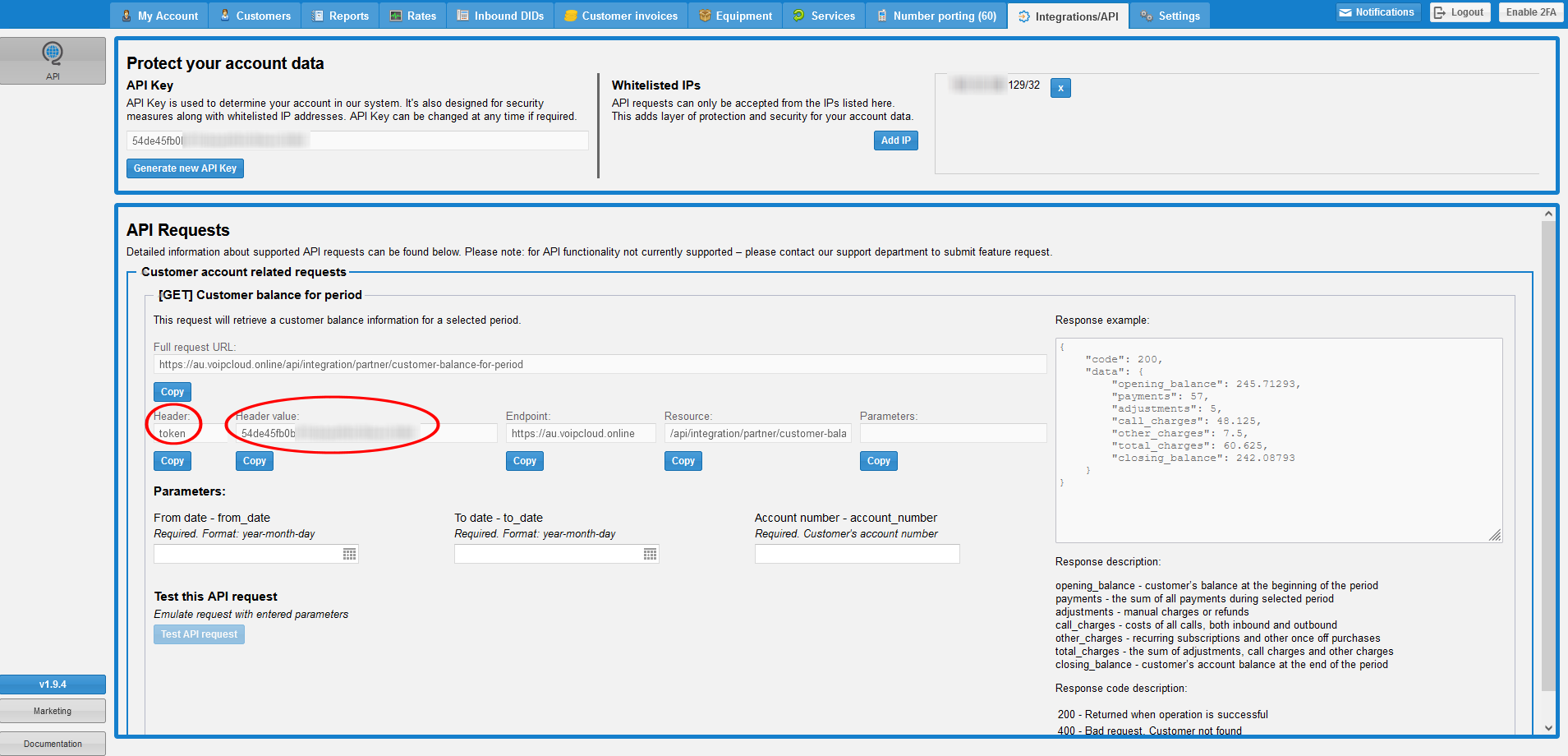1568x756 pixels.
Task: Click the v1.9.4 version button
Action: (53, 685)
